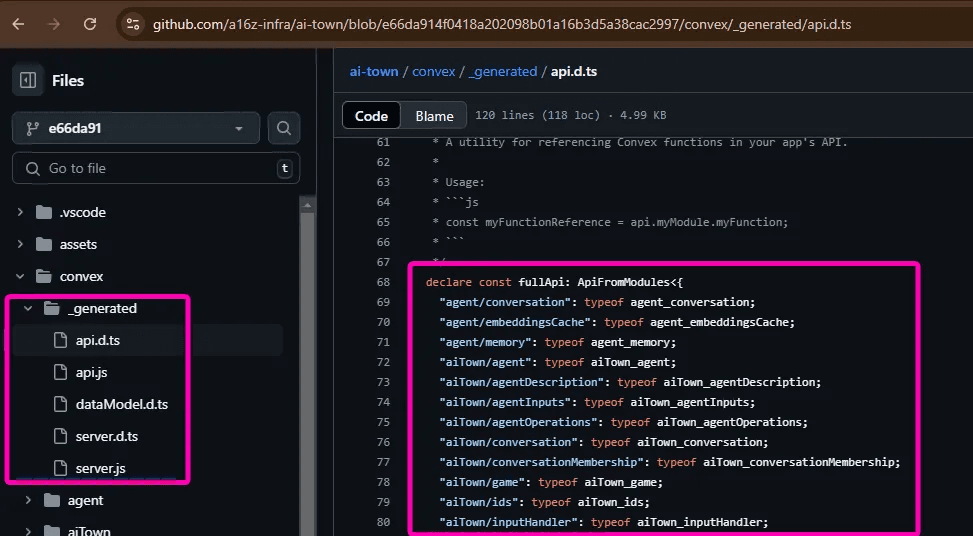Collapse the file tree side panel icon
973x536 pixels.
click(28, 80)
